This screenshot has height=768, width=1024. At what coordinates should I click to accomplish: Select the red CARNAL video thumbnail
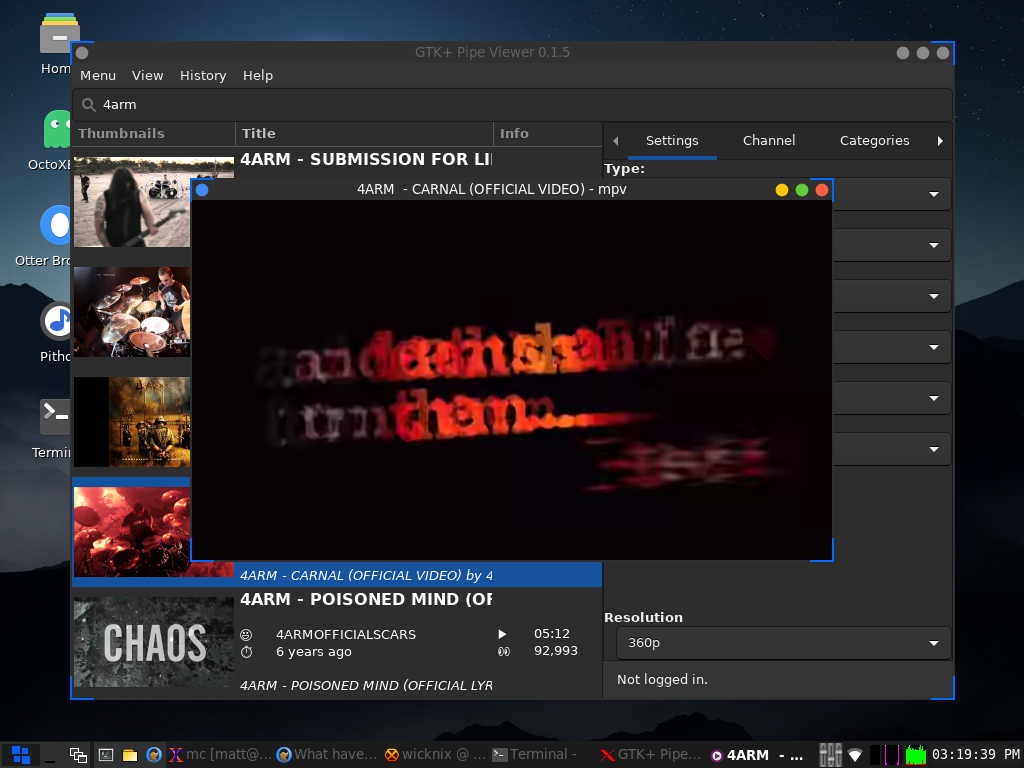tap(132, 532)
